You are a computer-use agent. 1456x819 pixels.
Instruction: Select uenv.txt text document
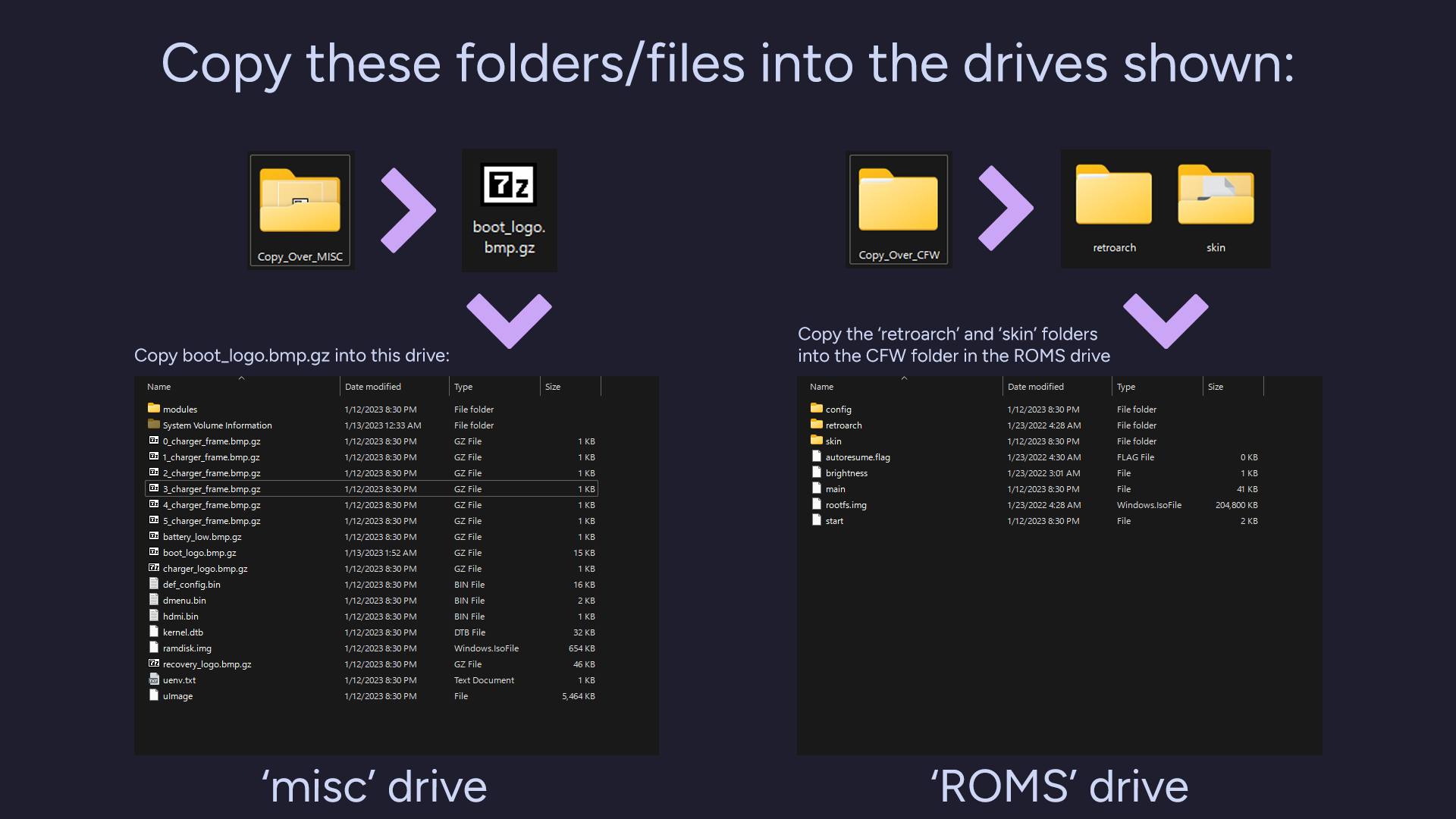point(372,680)
